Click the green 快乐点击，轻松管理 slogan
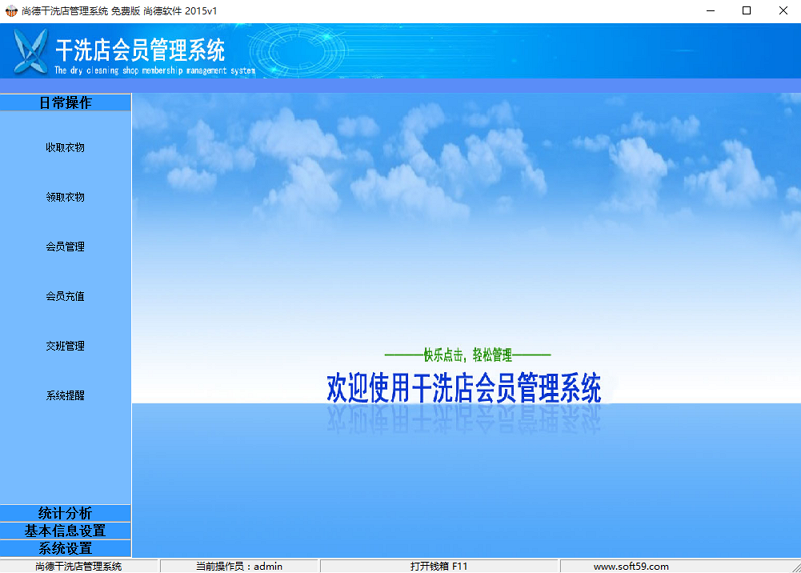This screenshot has height=573, width=801. point(467,355)
